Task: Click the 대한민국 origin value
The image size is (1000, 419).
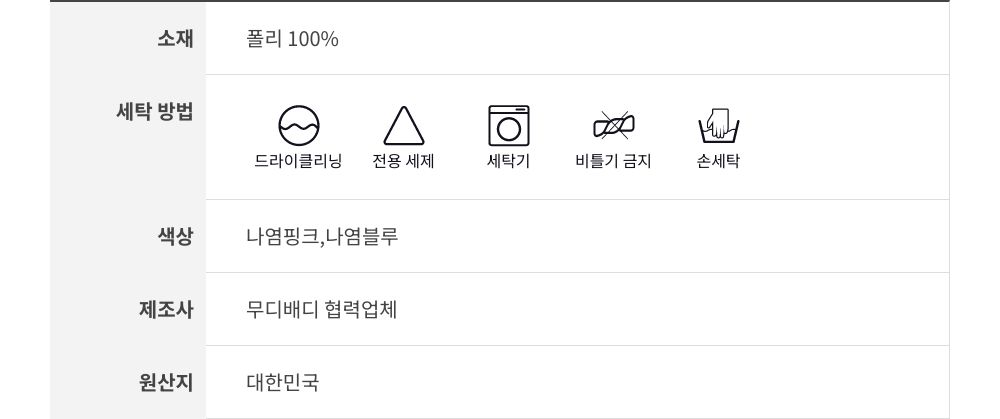Action: point(283,382)
